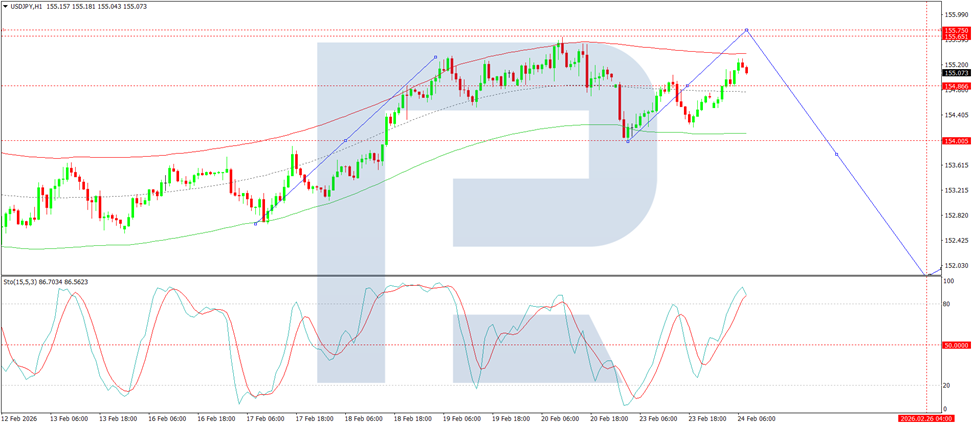974x425 pixels.
Task: Select forecast line anchor at 155.750 peak
Action: pyautogui.click(x=746, y=30)
